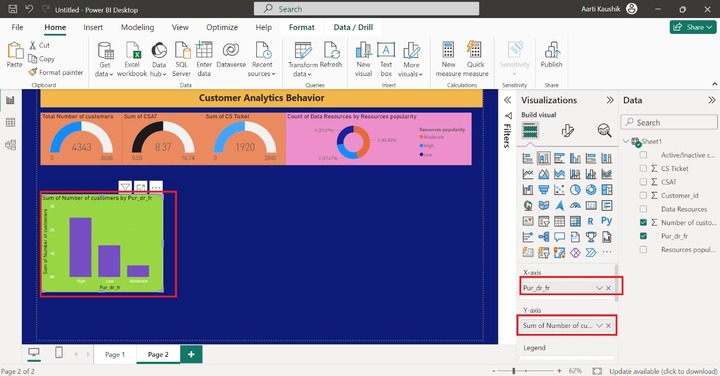
Task: Uncheck the Number of customers checkbox
Action: click(x=643, y=223)
